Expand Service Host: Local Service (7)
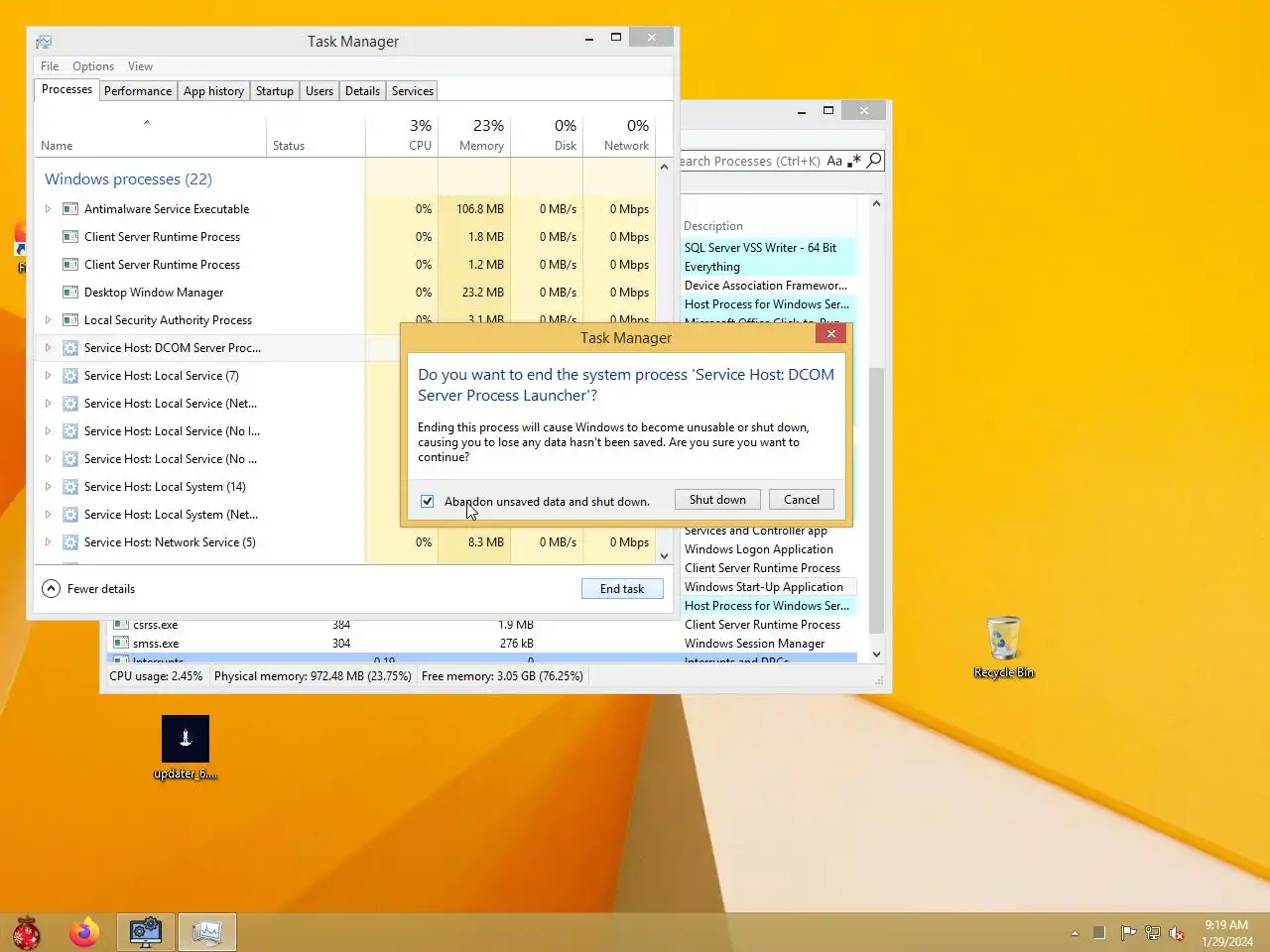1270x952 pixels. 48,376
